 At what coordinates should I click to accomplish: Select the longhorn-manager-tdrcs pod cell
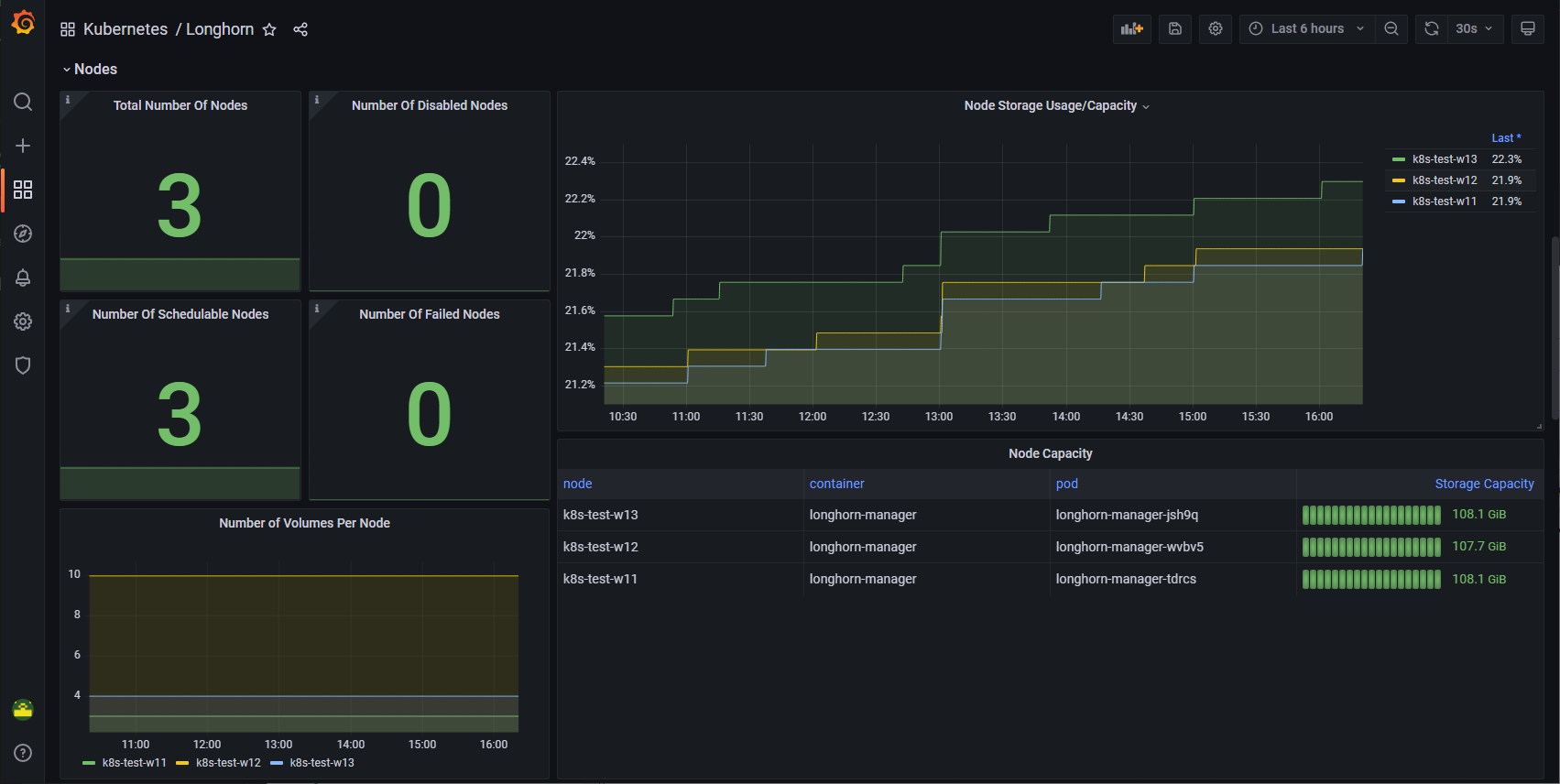[1173, 579]
